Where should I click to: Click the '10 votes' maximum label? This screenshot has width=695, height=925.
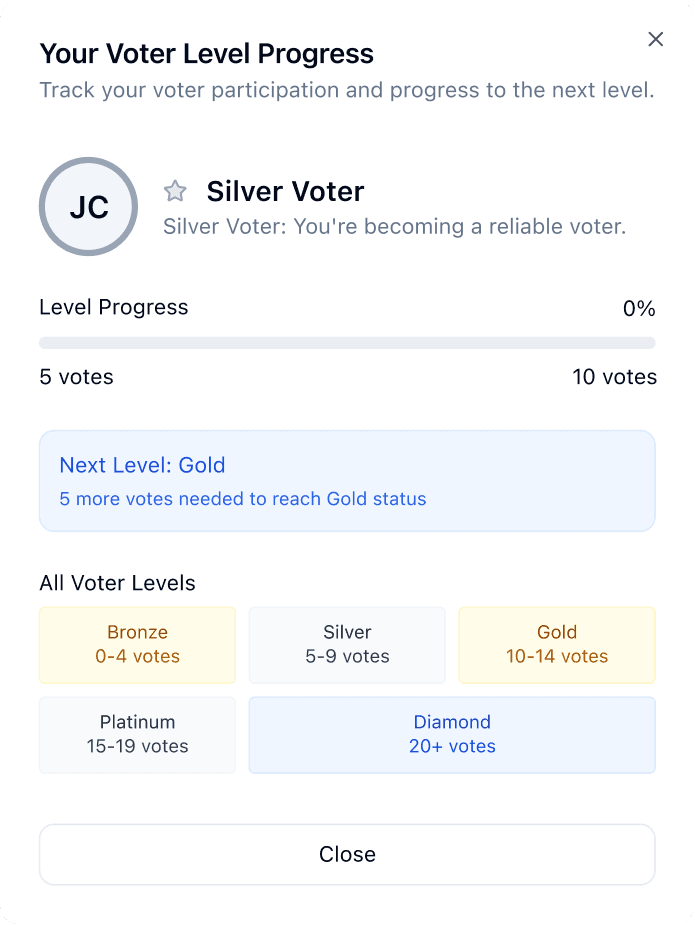tap(614, 377)
